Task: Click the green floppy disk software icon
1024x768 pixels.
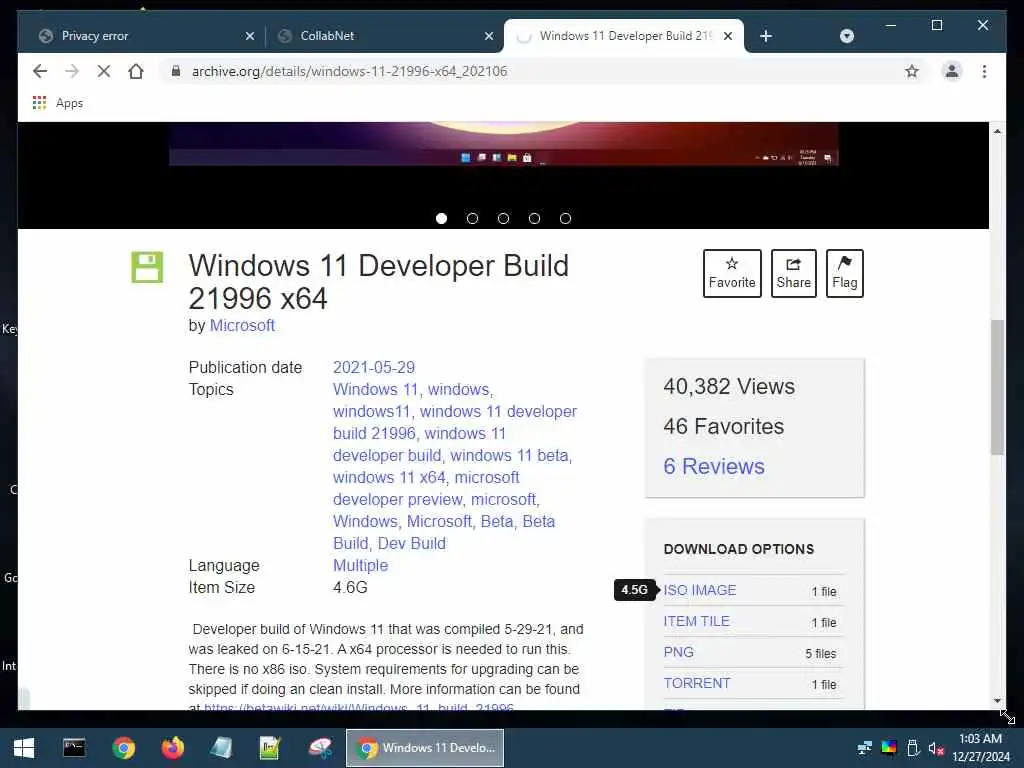Action: [x=147, y=267]
